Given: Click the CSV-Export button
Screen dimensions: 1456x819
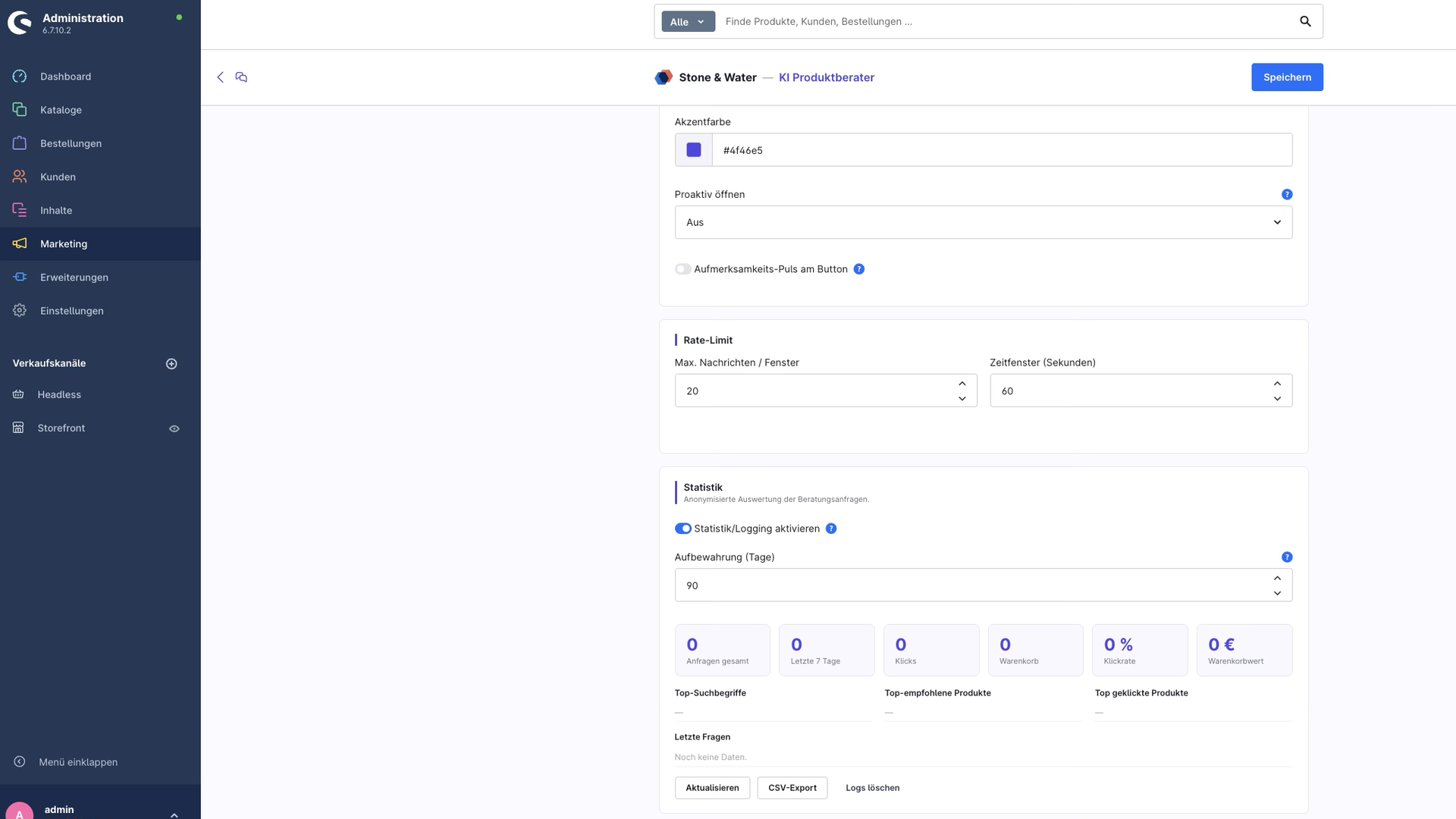Looking at the screenshot, I should pos(792,788).
